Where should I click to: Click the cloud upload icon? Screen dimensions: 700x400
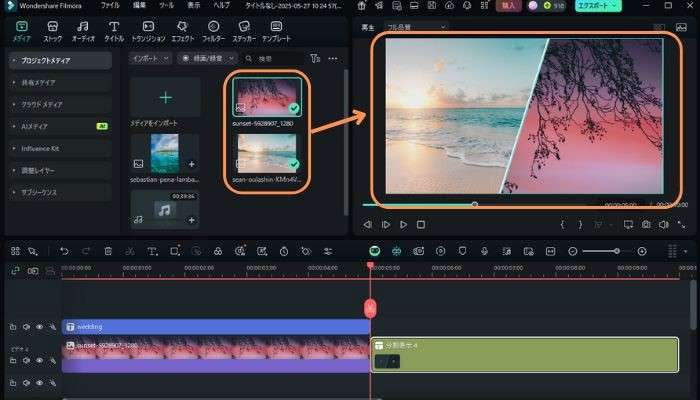coord(450,5)
